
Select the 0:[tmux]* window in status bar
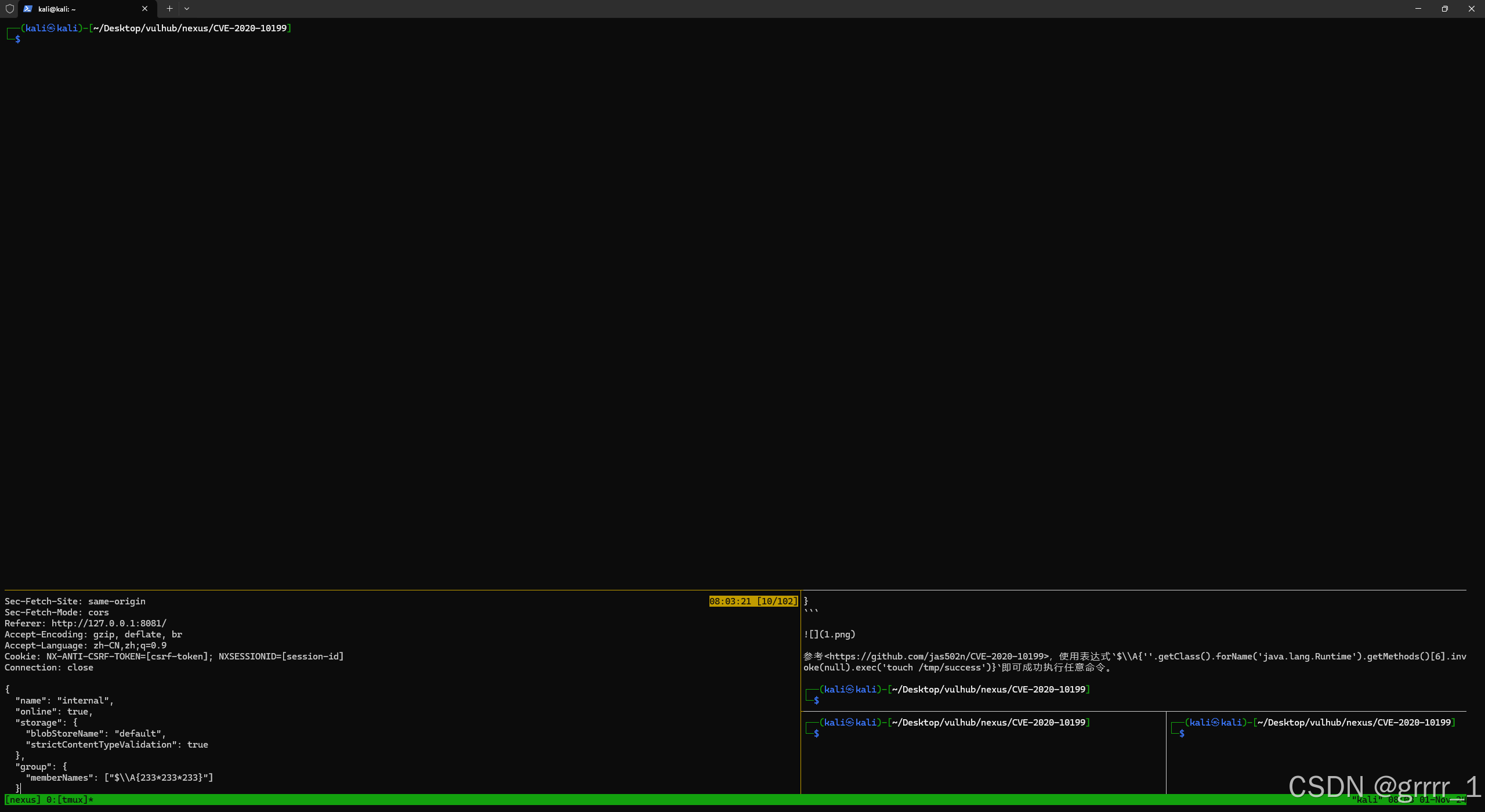pyautogui.click(x=70, y=800)
